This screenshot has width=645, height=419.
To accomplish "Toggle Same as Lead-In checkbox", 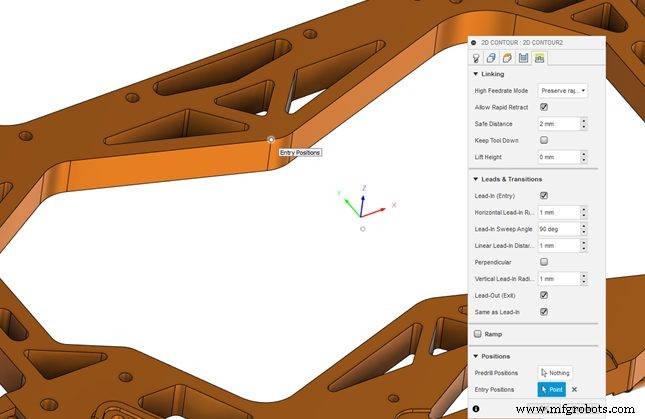I will tap(544, 312).
